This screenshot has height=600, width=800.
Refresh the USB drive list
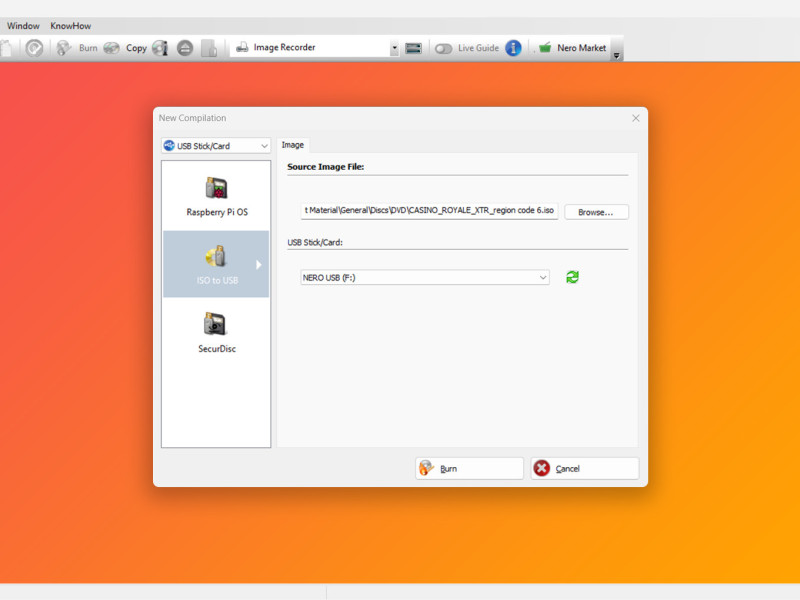tap(572, 277)
